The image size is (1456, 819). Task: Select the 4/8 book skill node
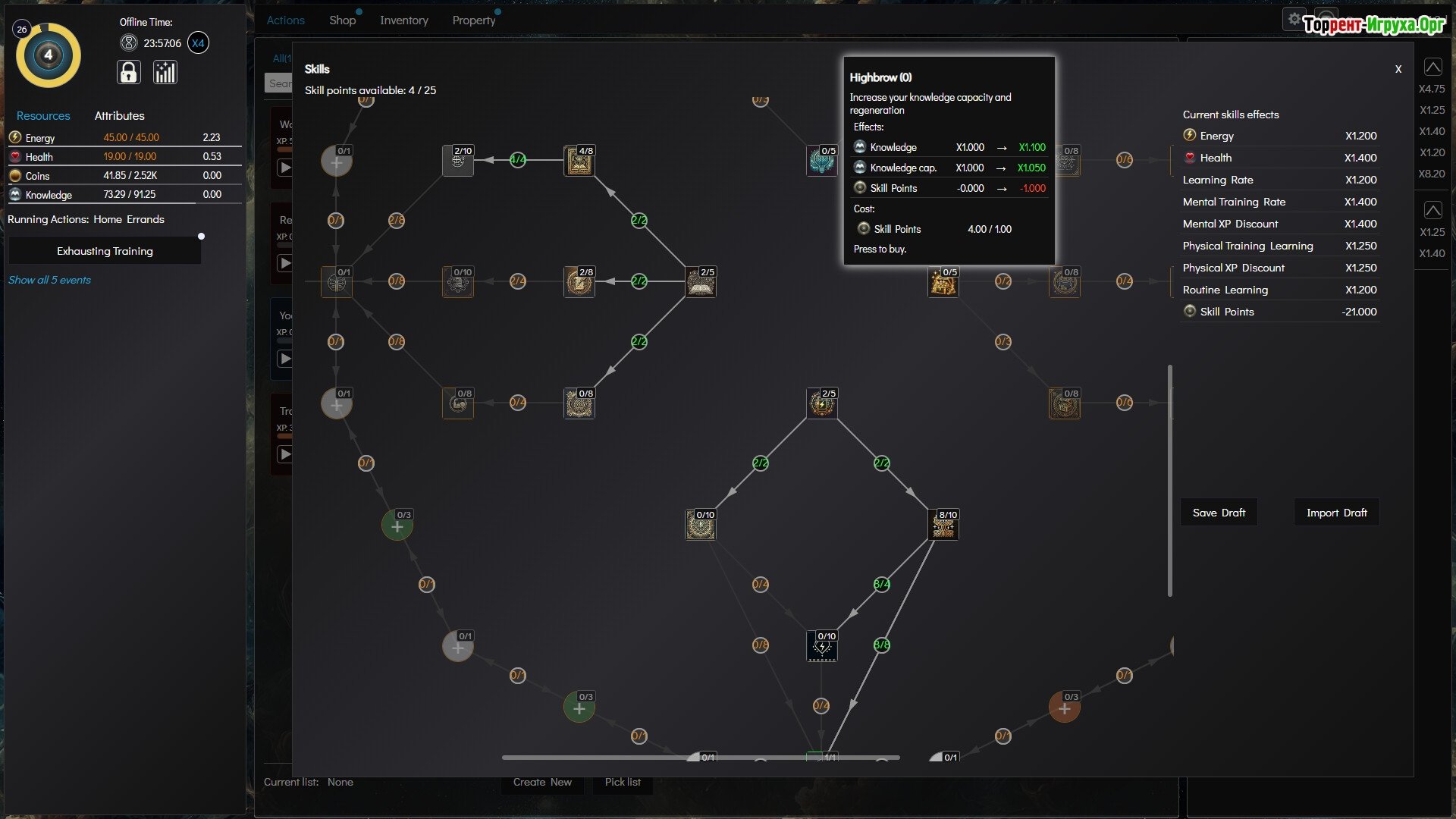click(x=579, y=161)
